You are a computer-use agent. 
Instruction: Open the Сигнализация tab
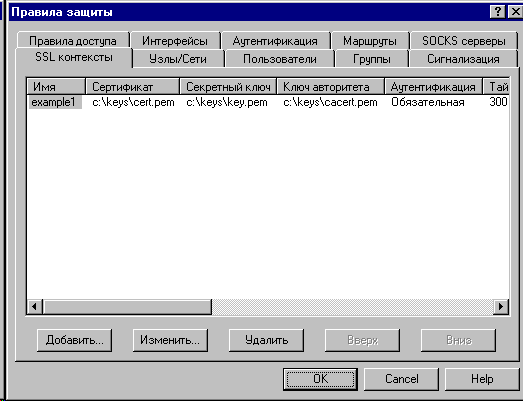pyautogui.click(x=463, y=59)
